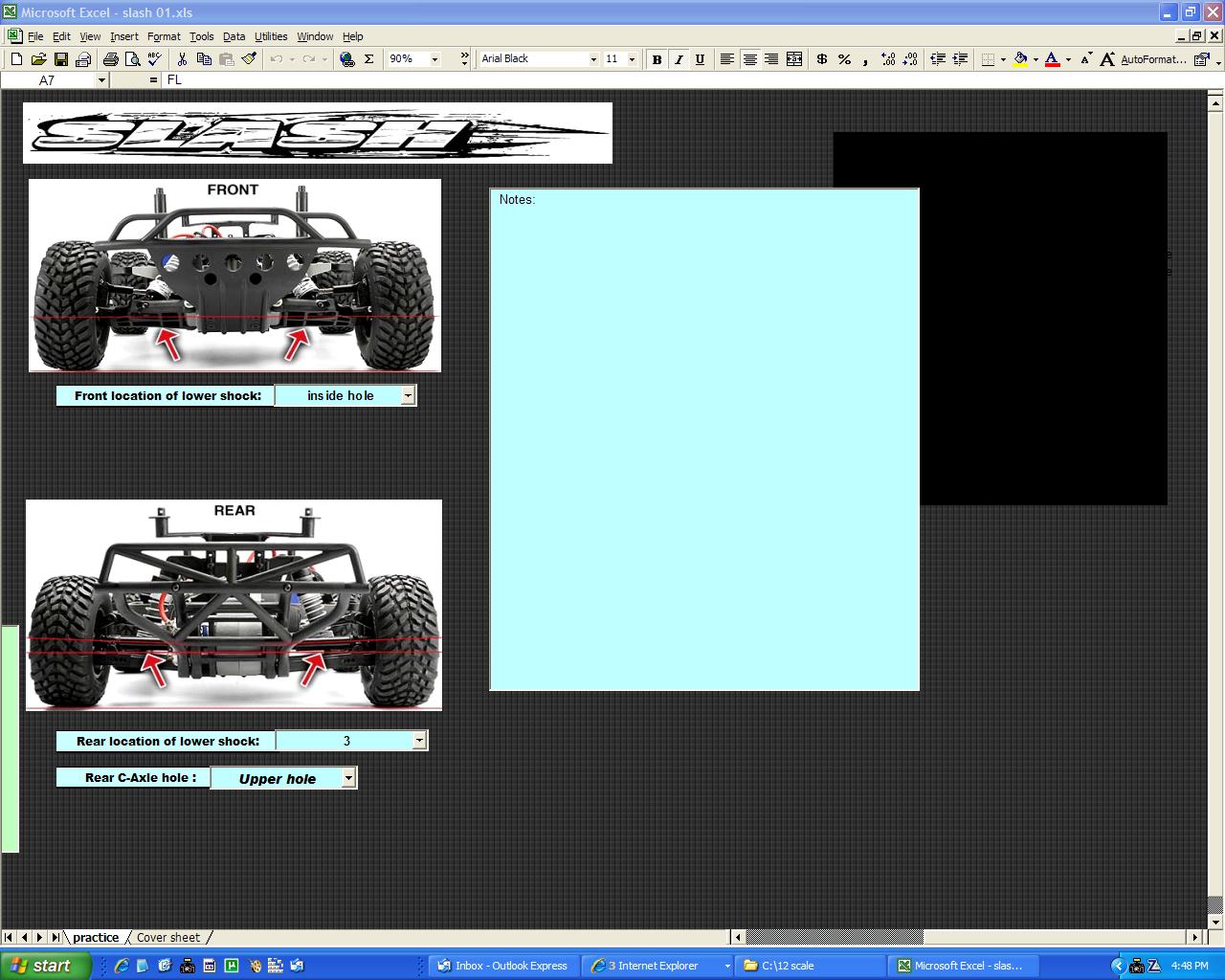Image resolution: width=1225 pixels, height=980 pixels.
Task: Open Front location of lower shock dropdown
Action: [409, 395]
